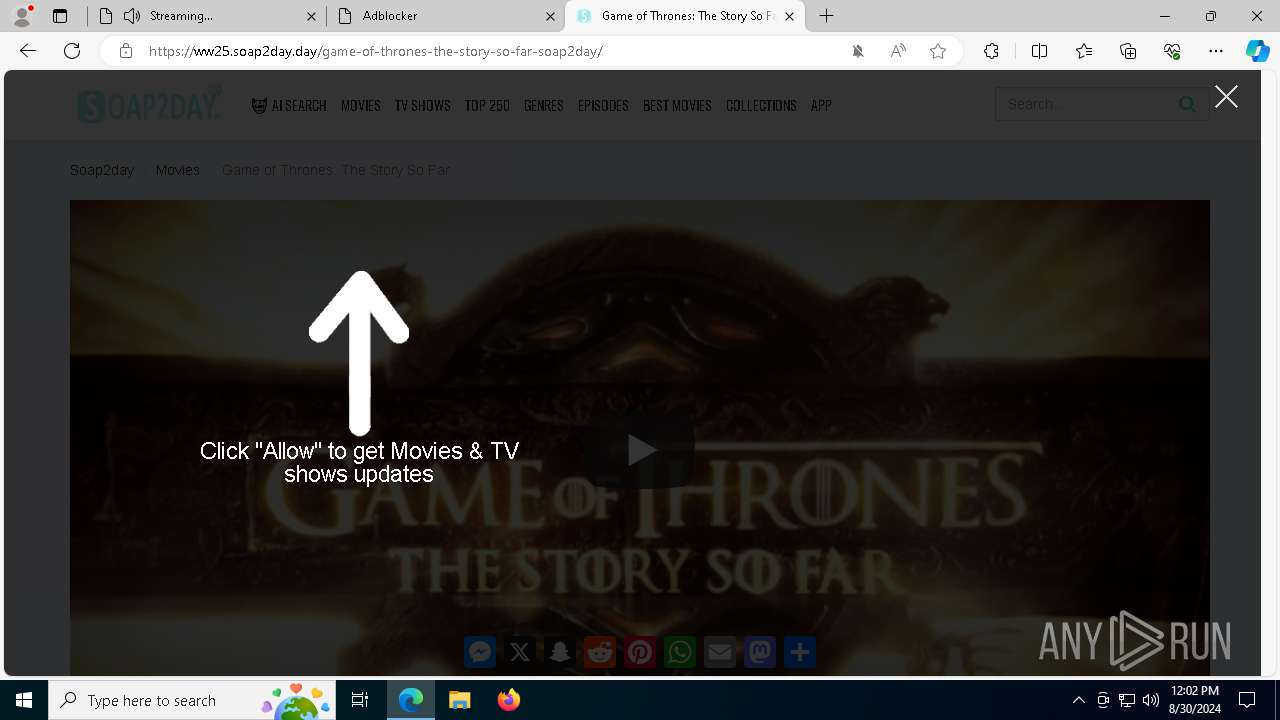The image size is (1280, 720).
Task: Show hidden system tray icons
Action: (x=1078, y=700)
